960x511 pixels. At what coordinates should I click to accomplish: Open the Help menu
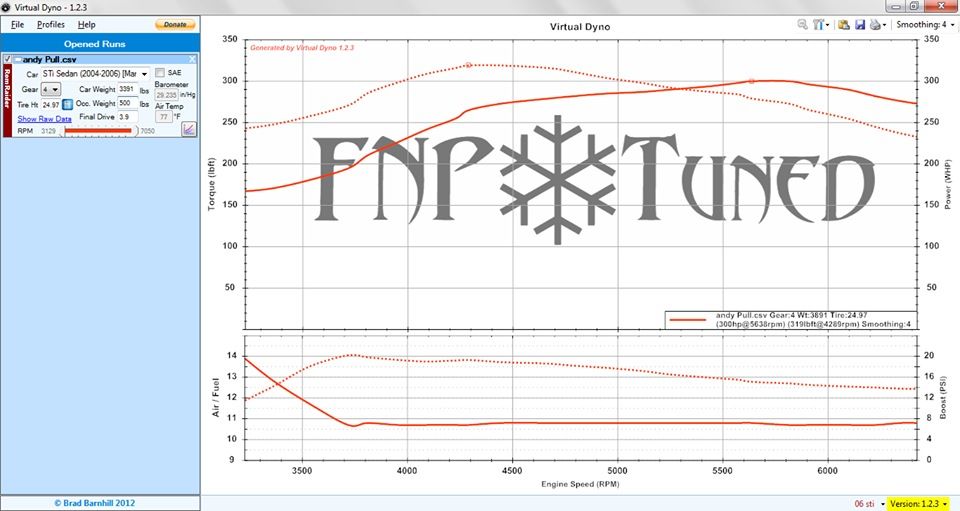86,24
